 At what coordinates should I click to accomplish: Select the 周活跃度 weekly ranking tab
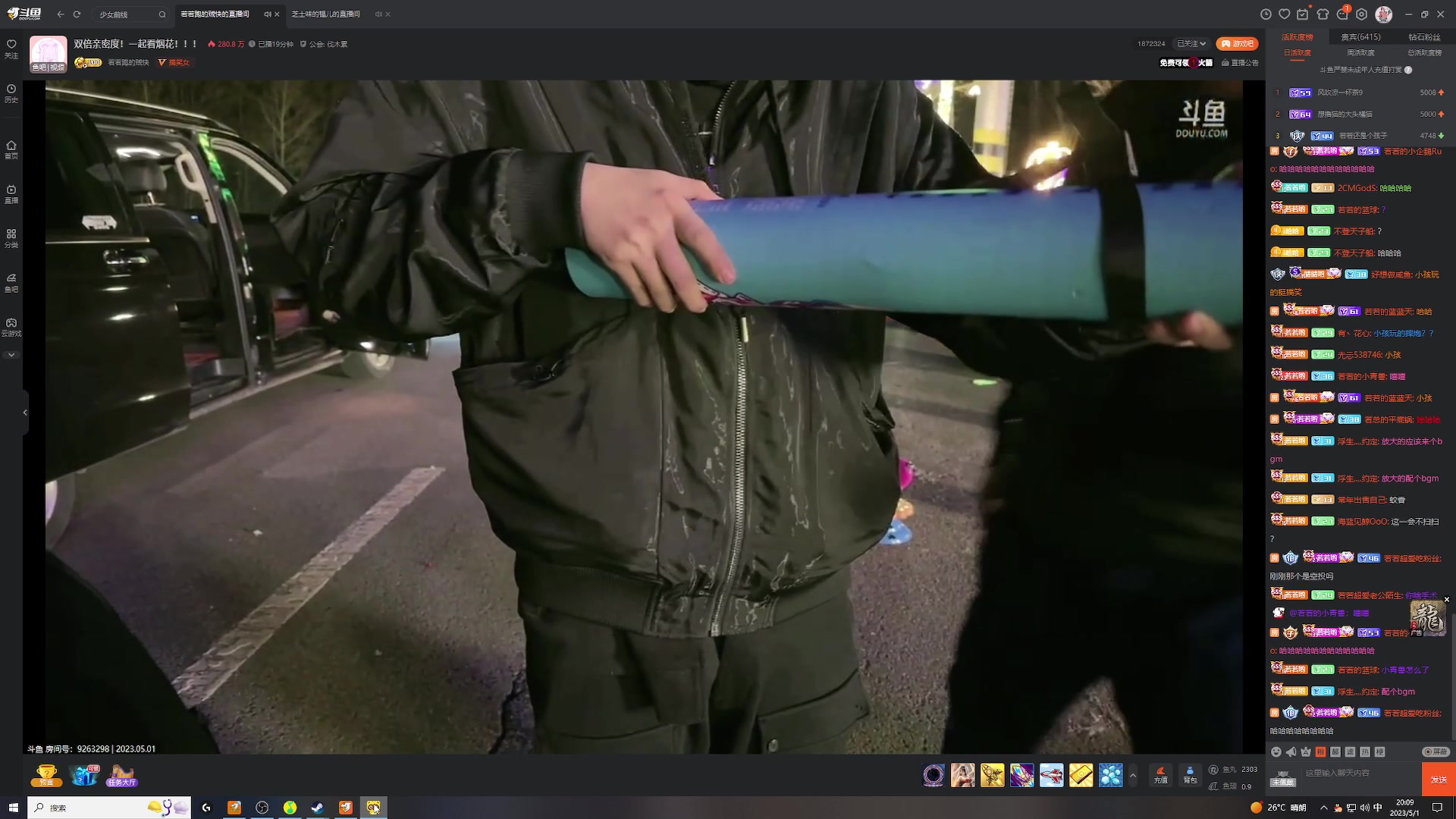(x=1360, y=53)
